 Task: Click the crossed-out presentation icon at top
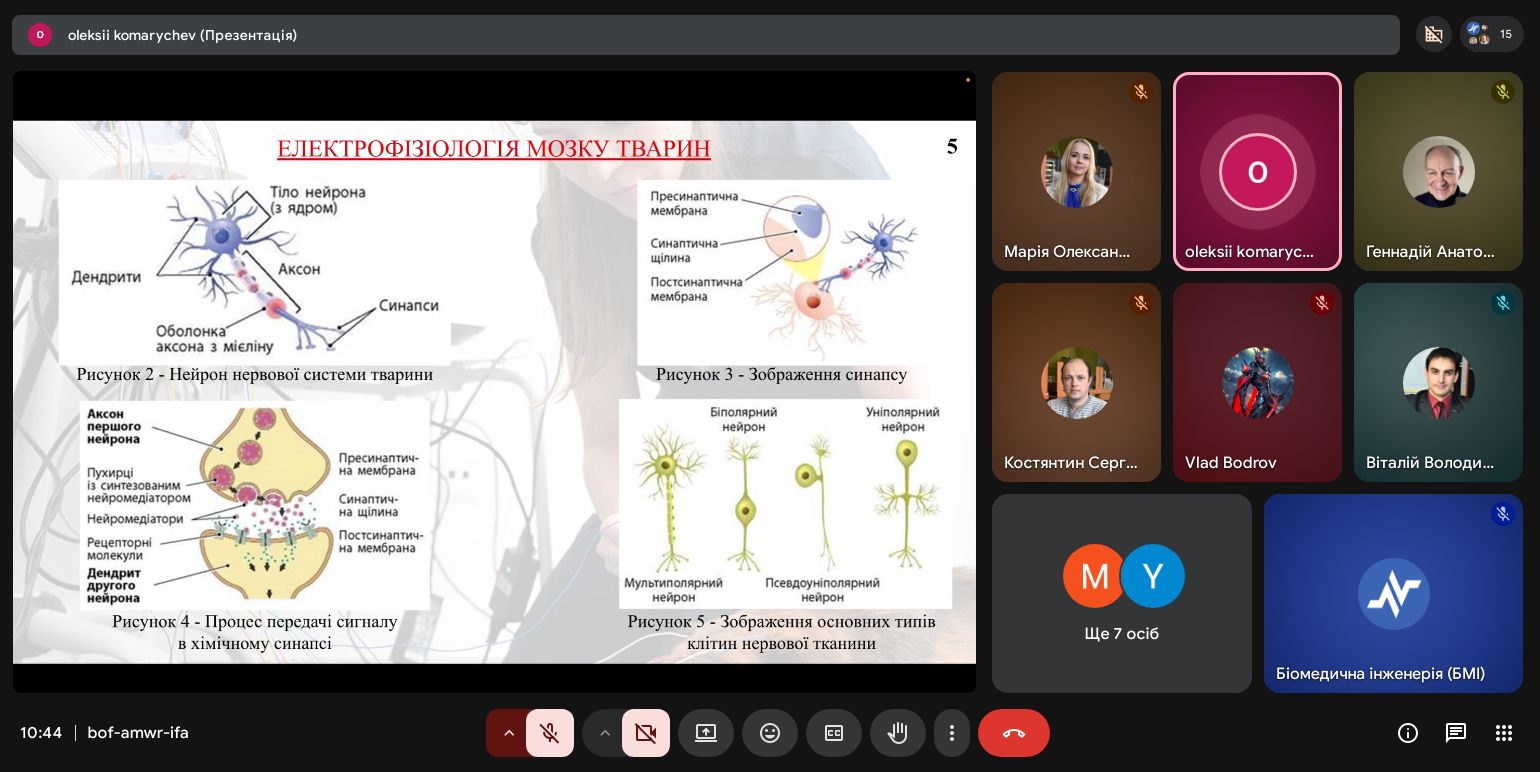pyautogui.click(x=1434, y=34)
